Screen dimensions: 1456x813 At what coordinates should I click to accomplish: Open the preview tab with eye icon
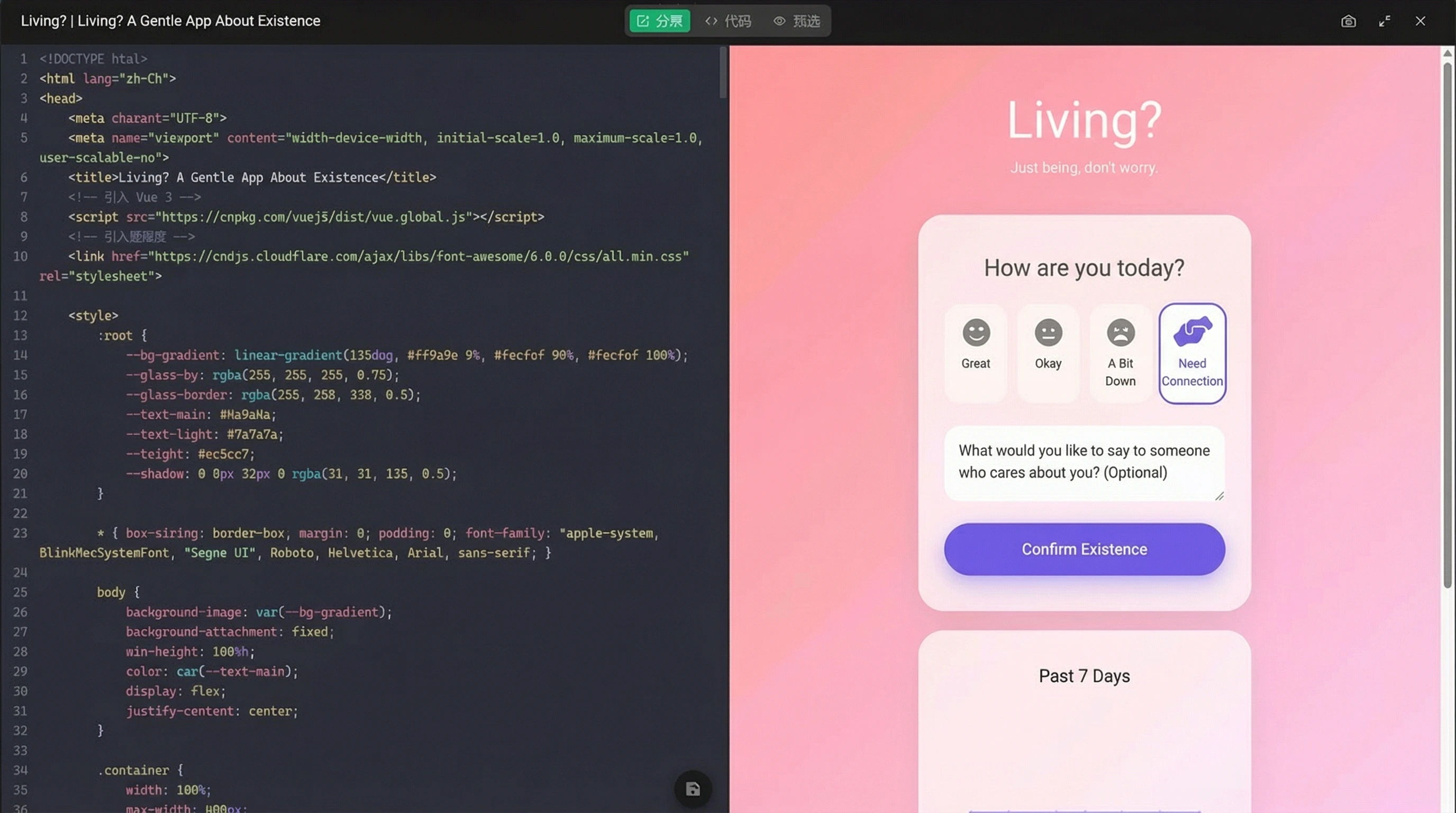tap(797, 21)
